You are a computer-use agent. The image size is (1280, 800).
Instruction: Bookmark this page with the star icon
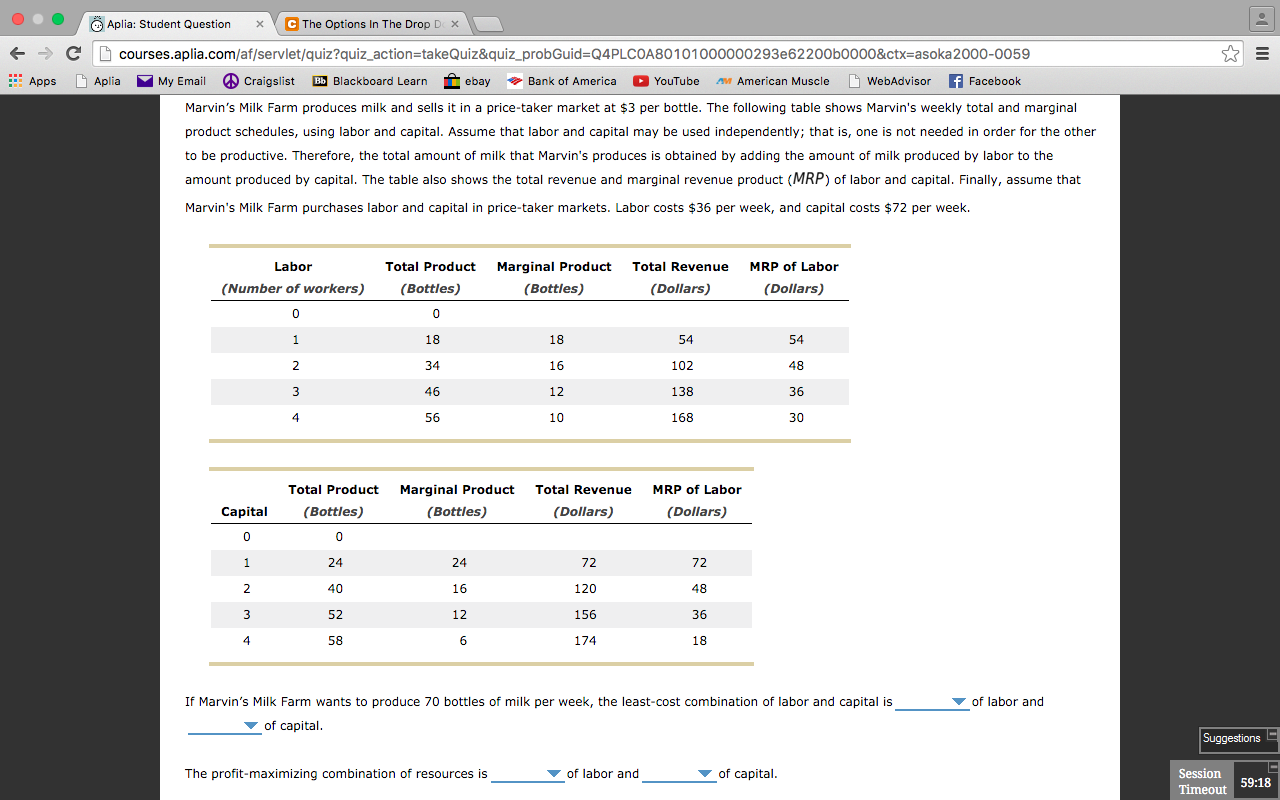coord(1230,54)
